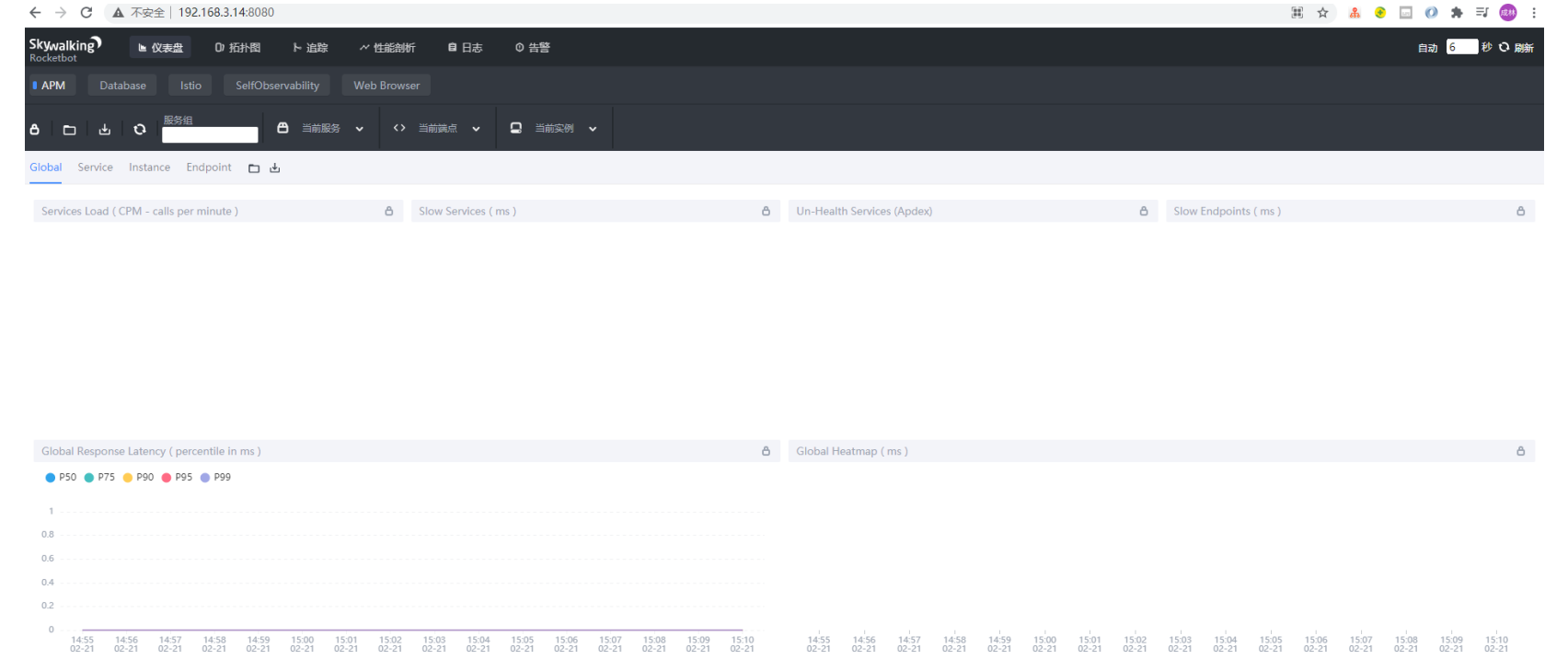This screenshot has height=671, width=1568.
Task: Open the media control playlist icon
Action: point(1482,13)
